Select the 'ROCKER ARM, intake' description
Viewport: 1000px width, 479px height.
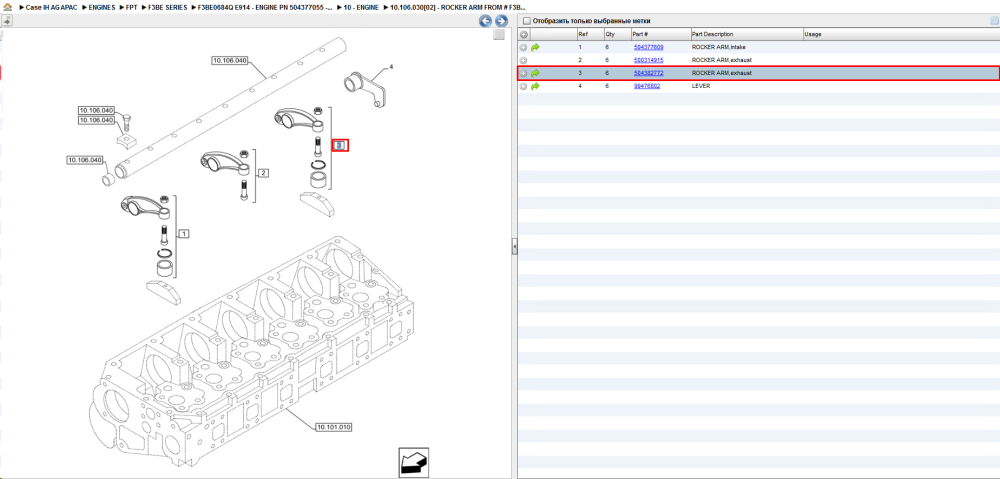coord(718,47)
